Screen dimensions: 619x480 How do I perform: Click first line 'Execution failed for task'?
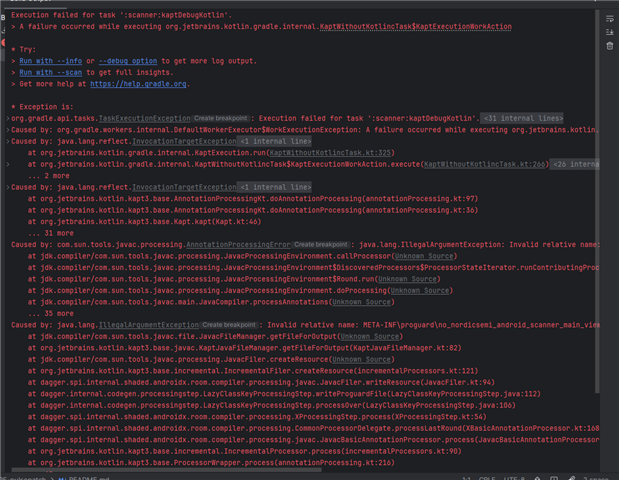[122, 15]
